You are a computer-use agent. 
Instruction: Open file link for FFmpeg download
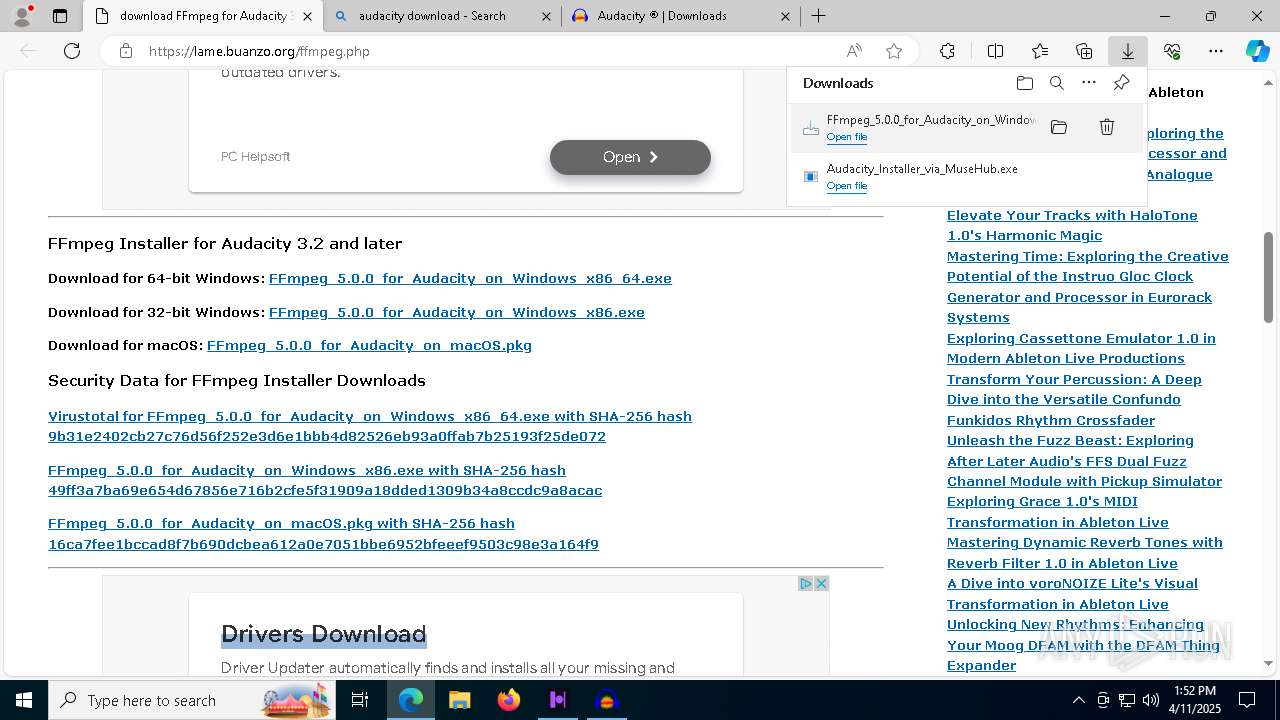tap(846, 137)
